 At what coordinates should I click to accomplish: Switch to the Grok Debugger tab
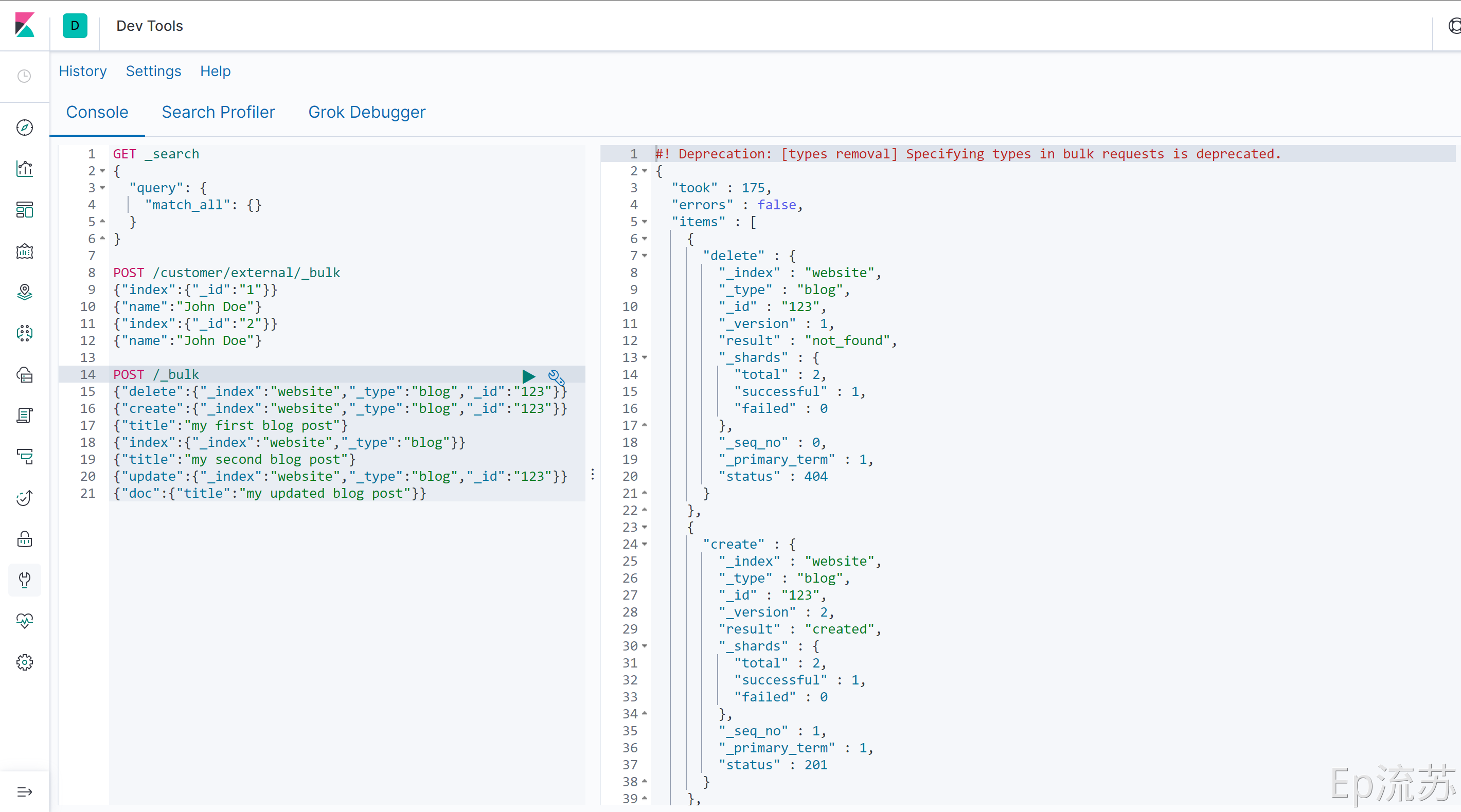(x=367, y=112)
